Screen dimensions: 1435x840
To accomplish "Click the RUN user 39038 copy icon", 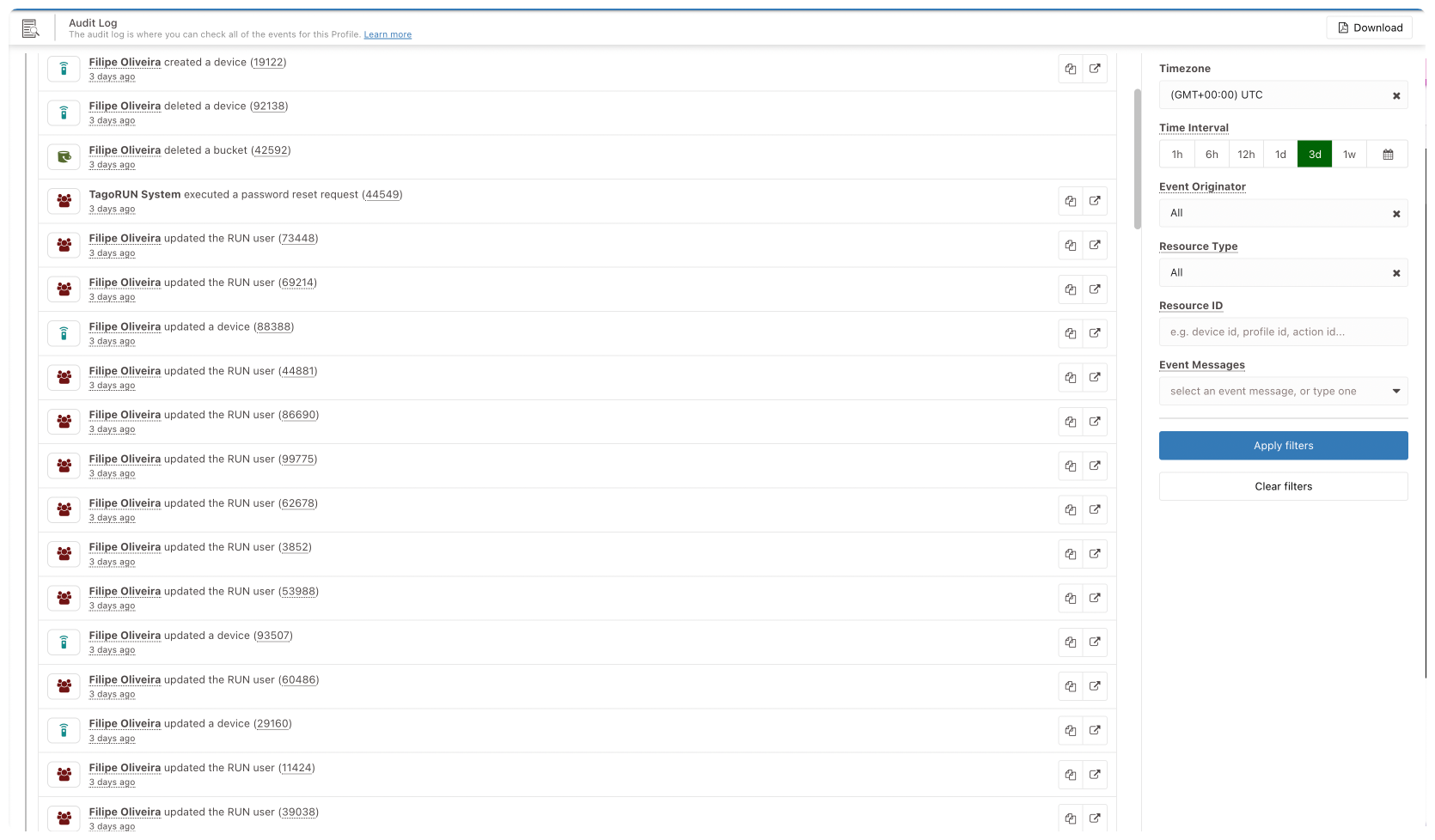I will pos(1071,819).
